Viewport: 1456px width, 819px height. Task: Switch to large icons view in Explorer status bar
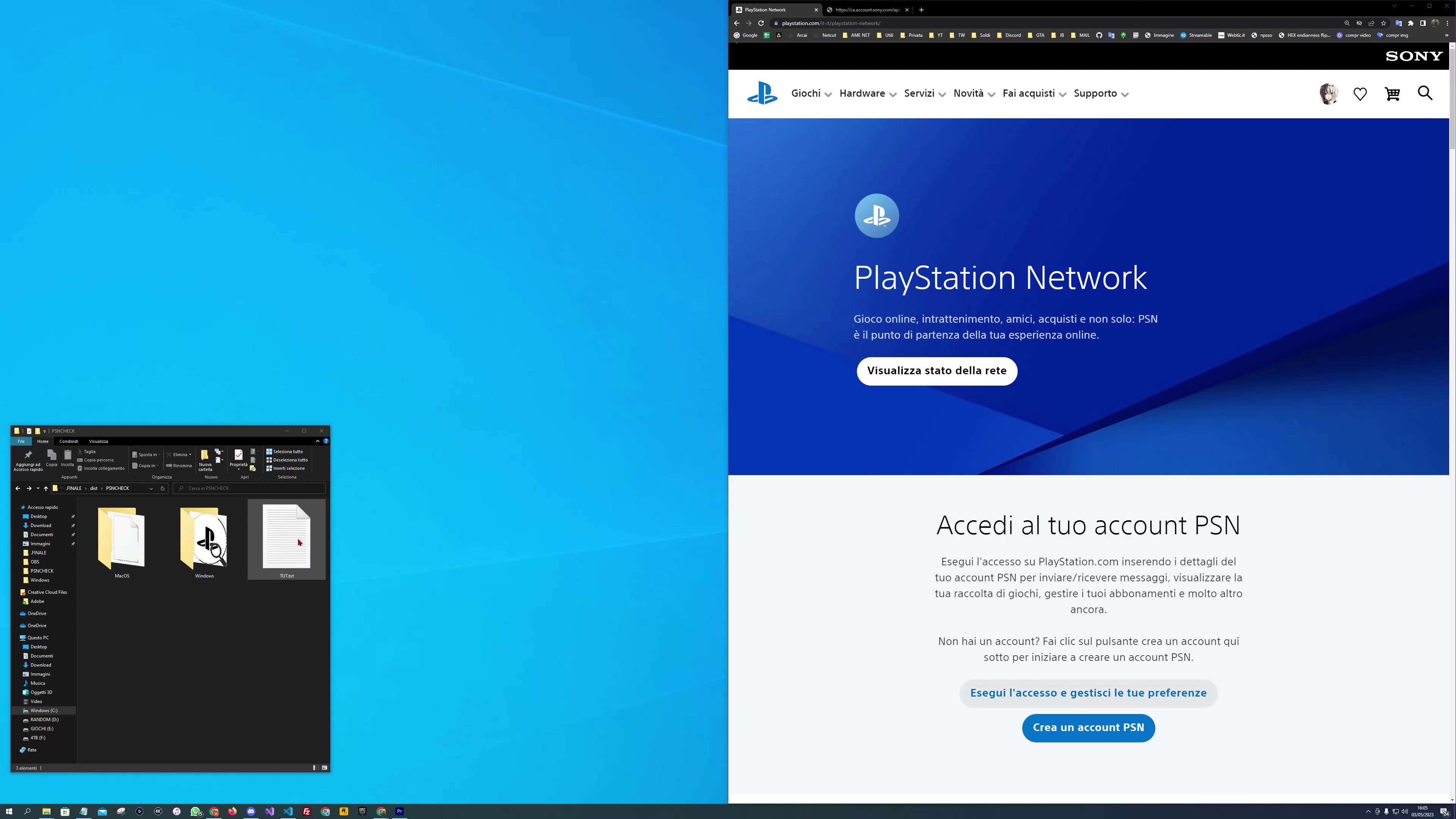[x=325, y=767]
